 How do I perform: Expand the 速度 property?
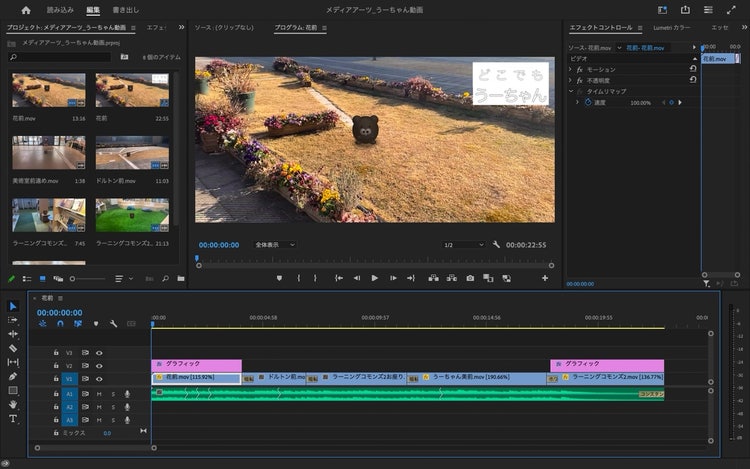(577, 102)
